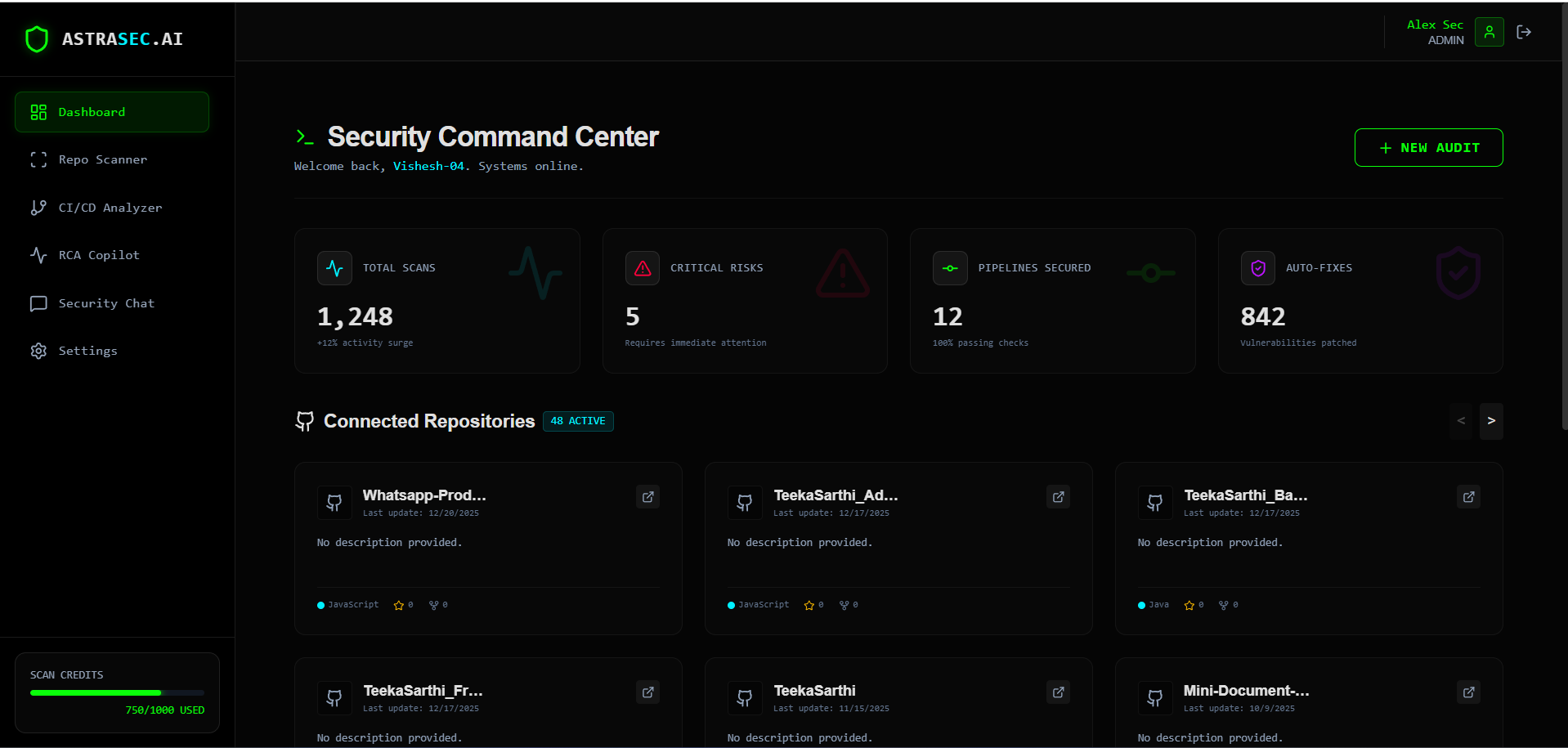This screenshot has width=1568, height=748.
Task: Open external link for Whatsapp-Prod... repository
Action: [x=648, y=497]
